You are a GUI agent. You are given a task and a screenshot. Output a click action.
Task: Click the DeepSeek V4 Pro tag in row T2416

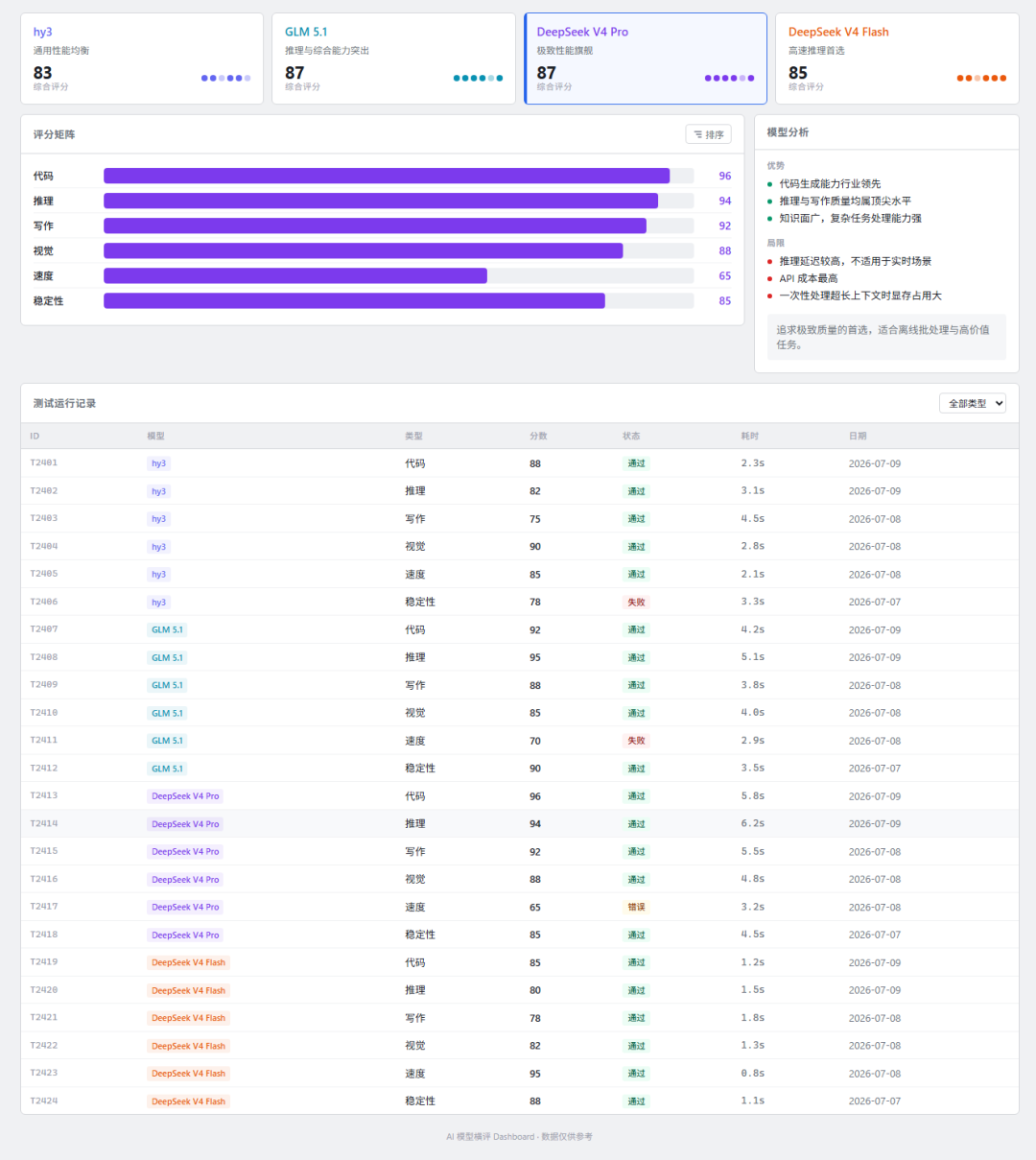click(x=185, y=879)
